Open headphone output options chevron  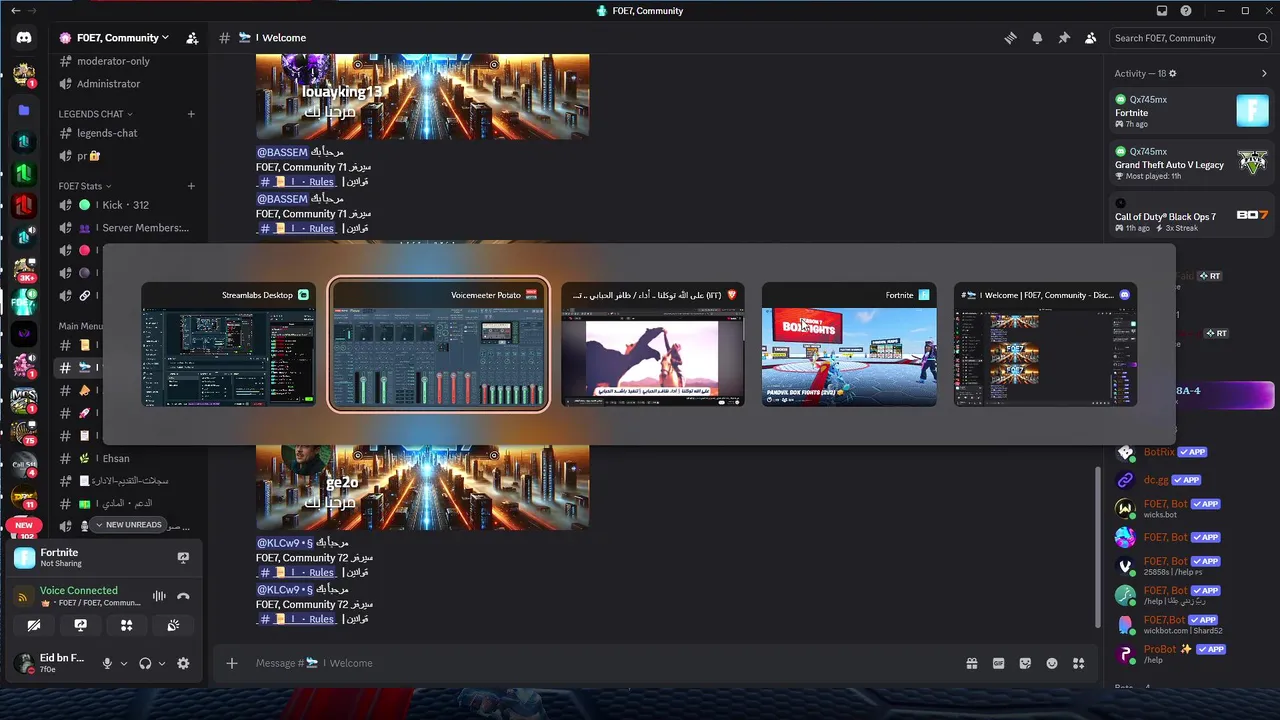coord(162,664)
